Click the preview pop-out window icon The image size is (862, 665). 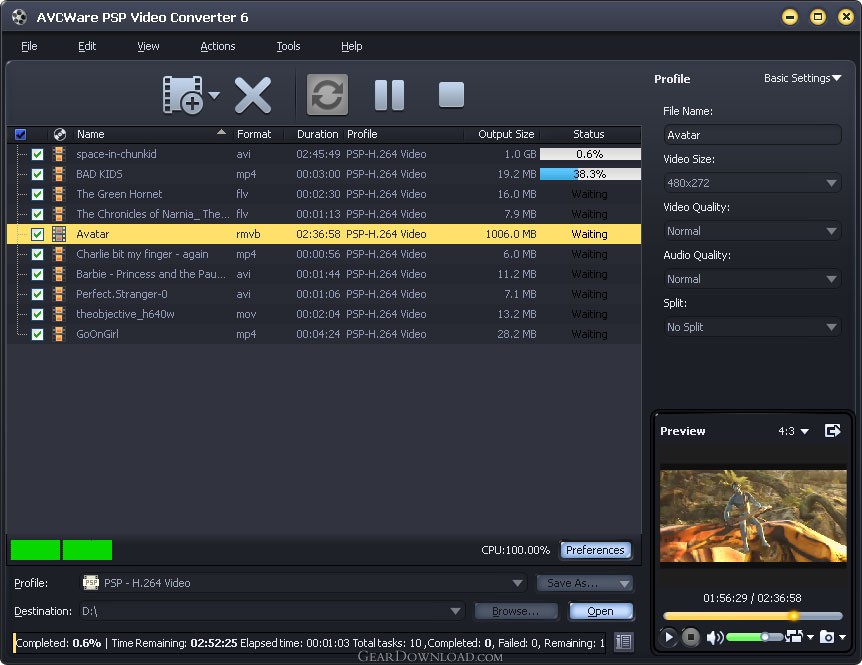(x=832, y=430)
